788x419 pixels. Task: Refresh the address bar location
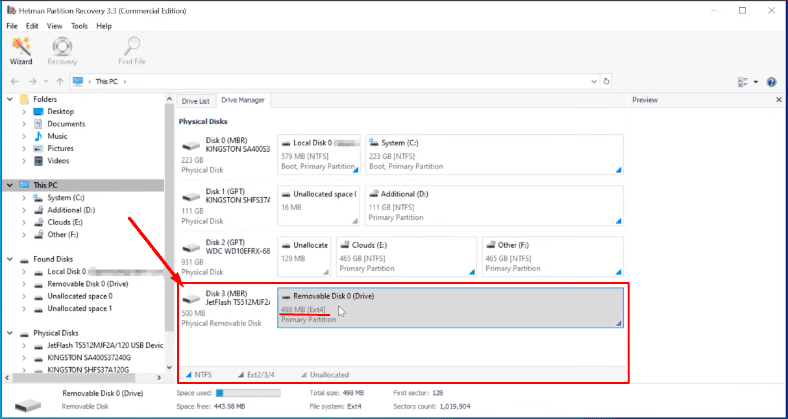(606, 81)
